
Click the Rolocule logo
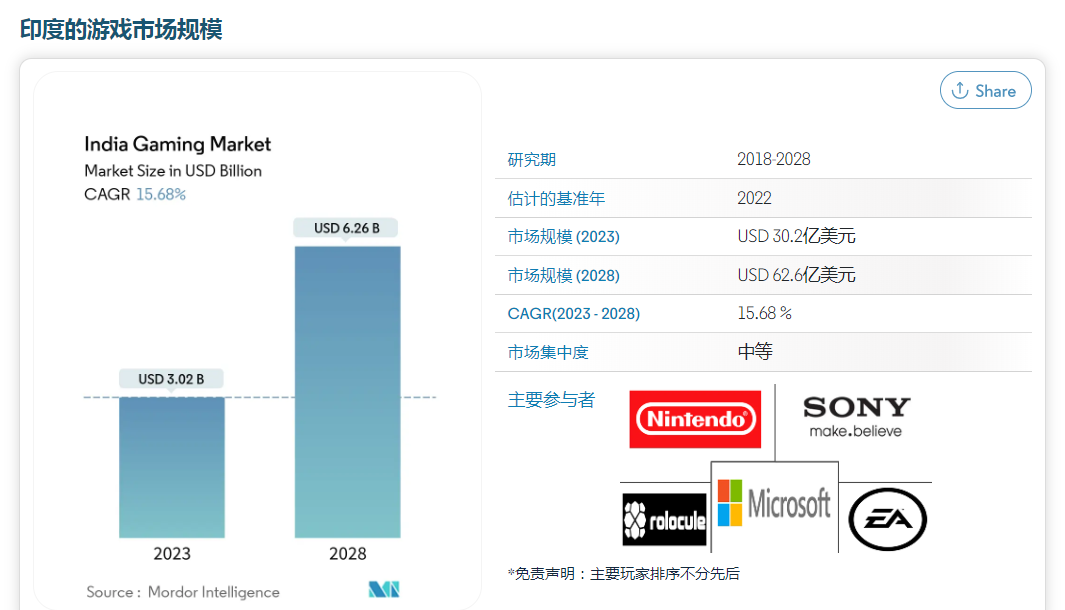click(664, 520)
